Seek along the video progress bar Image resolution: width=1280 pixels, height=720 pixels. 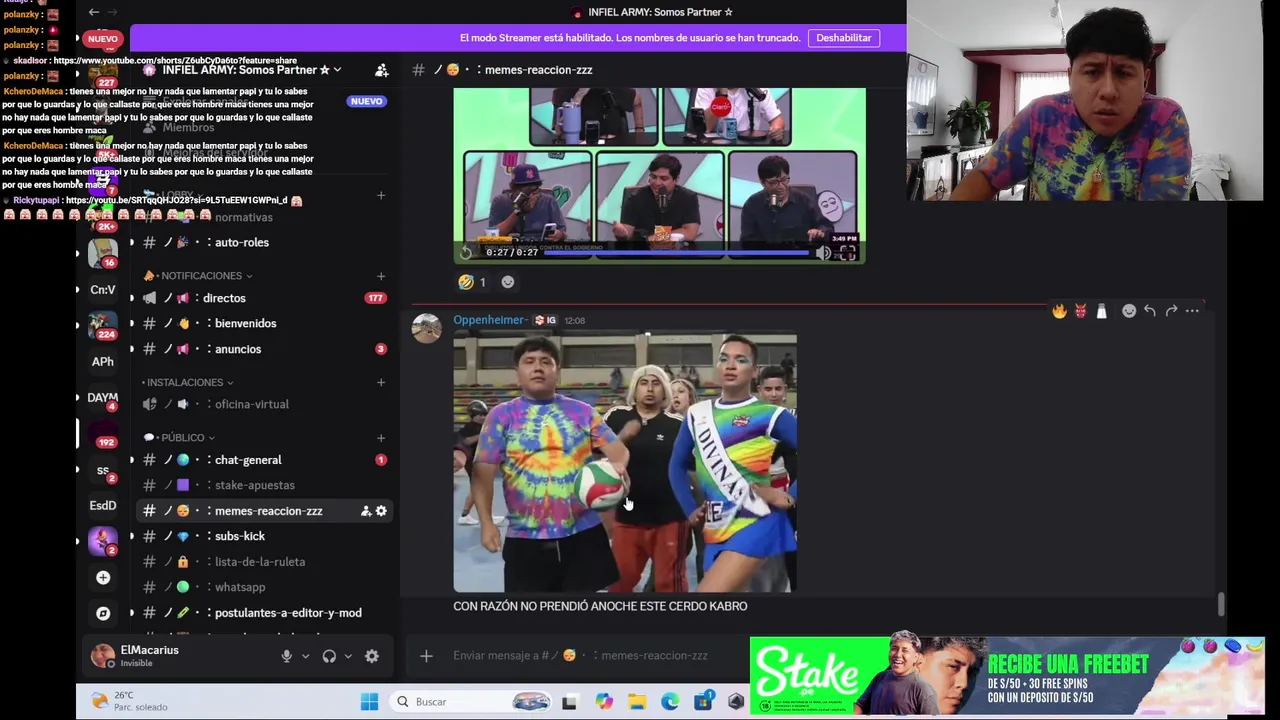pyautogui.click(x=676, y=253)
